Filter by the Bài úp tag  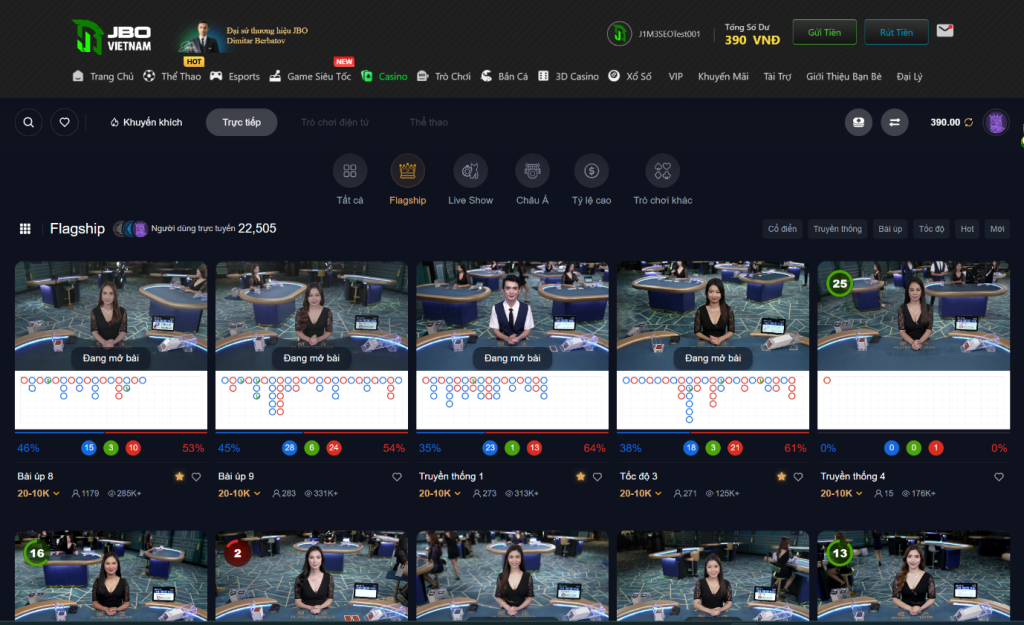point(890,229)
